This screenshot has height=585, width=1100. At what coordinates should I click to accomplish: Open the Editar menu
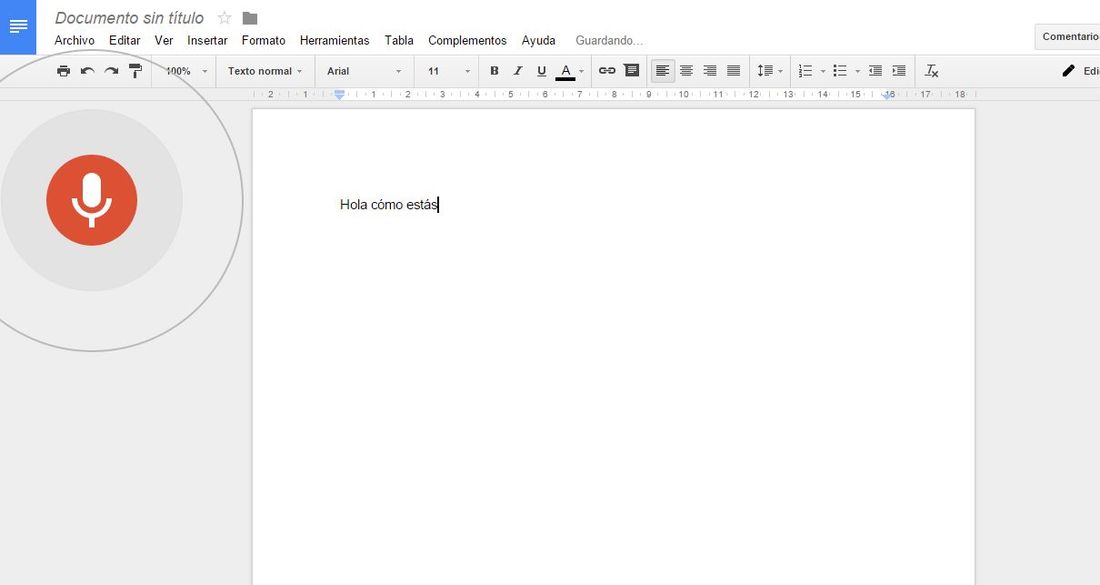point(124,41)
